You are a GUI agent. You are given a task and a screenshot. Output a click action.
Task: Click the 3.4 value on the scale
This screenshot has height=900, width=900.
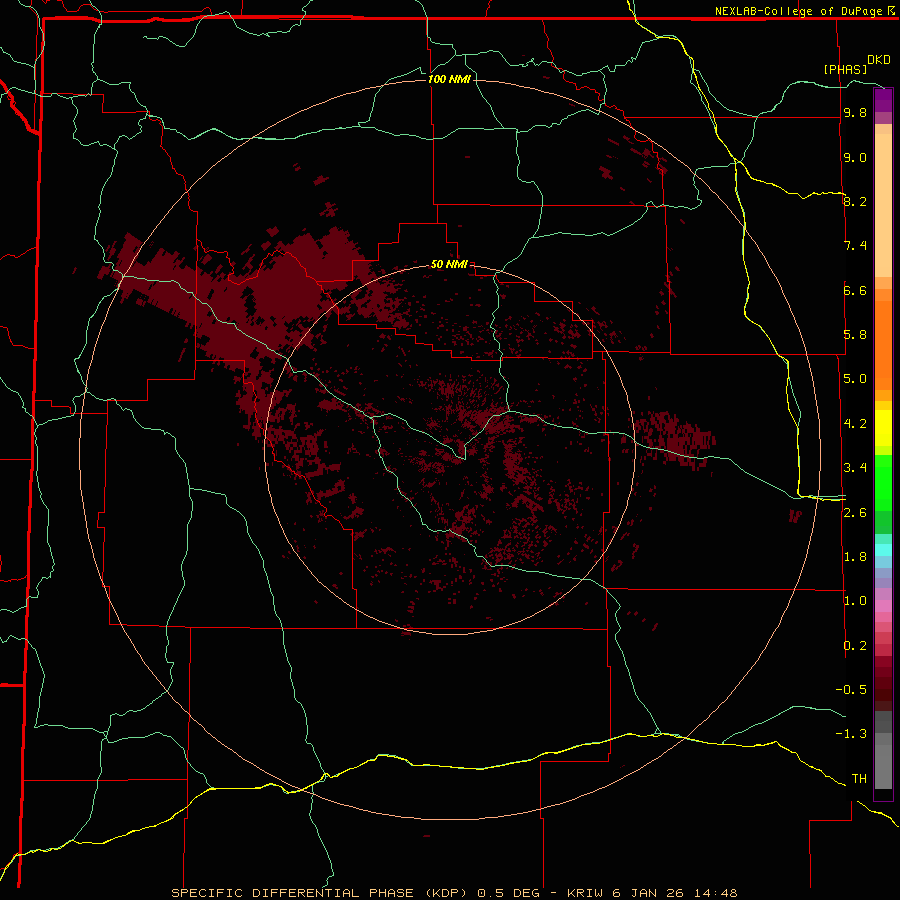tap(855, 468)
